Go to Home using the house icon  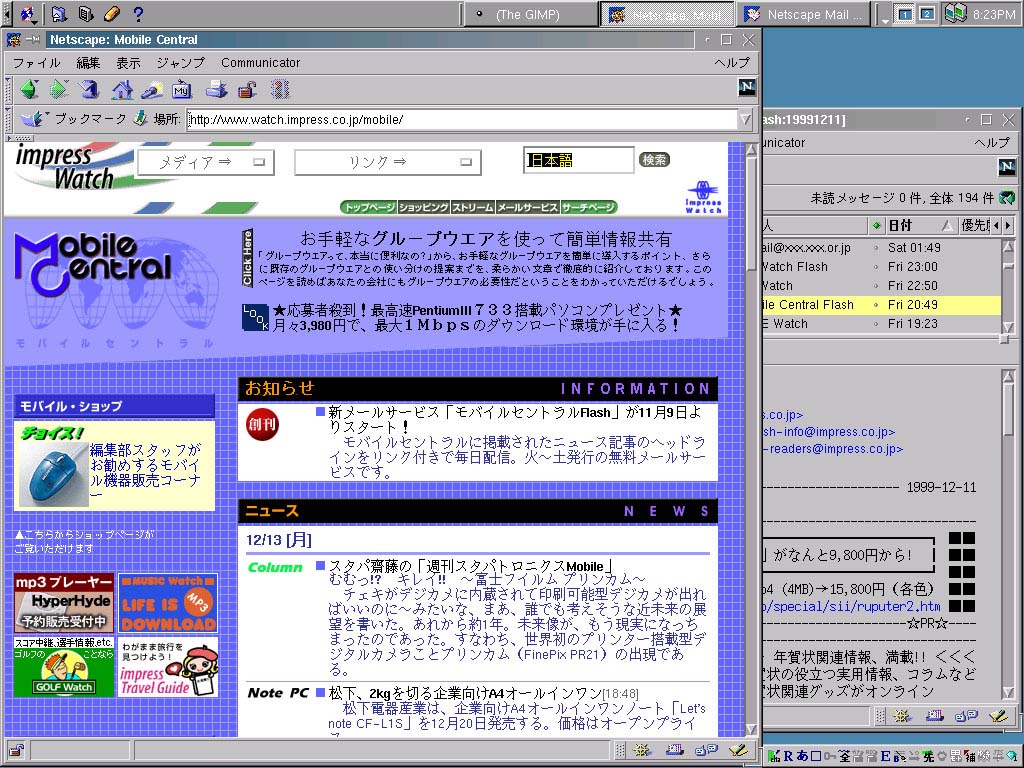click(122, 90)
